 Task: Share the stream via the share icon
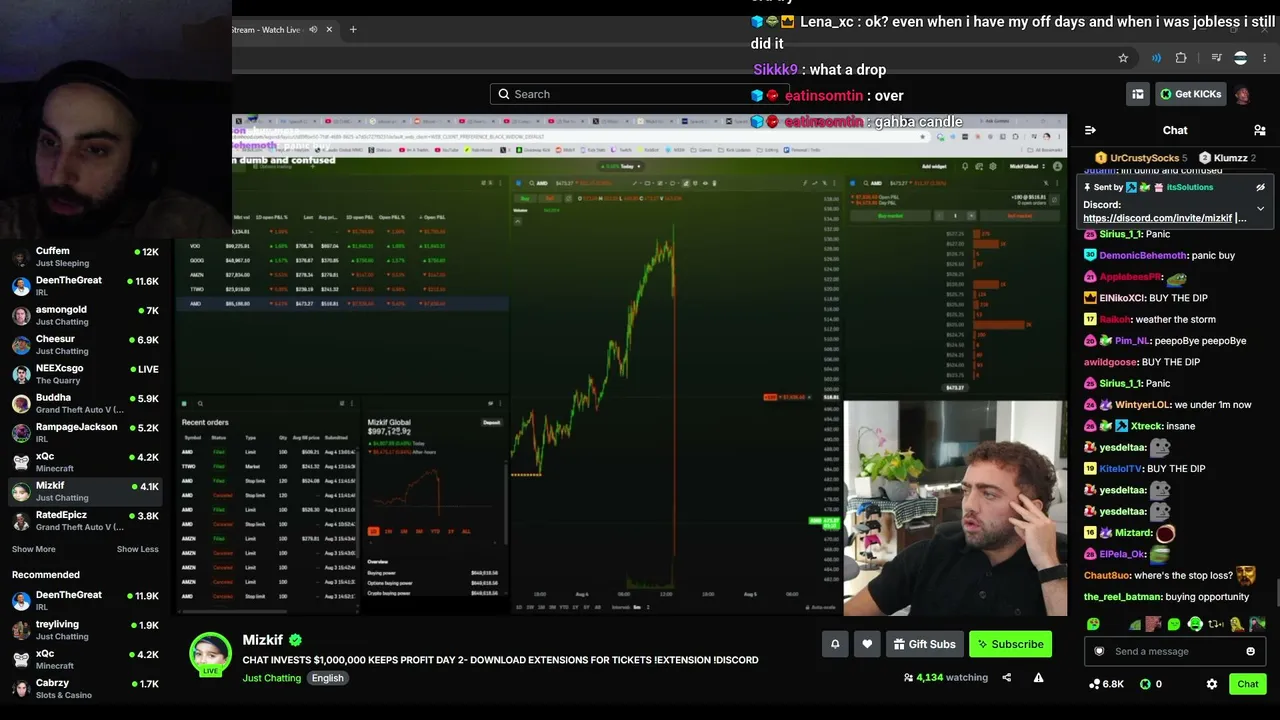coord(1007,677)
